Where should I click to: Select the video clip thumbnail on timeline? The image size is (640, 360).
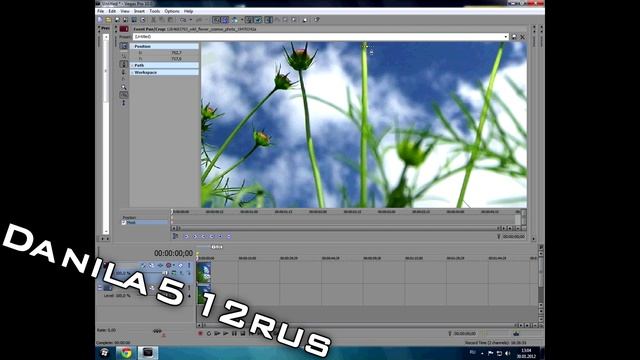(x=204, y=273)
